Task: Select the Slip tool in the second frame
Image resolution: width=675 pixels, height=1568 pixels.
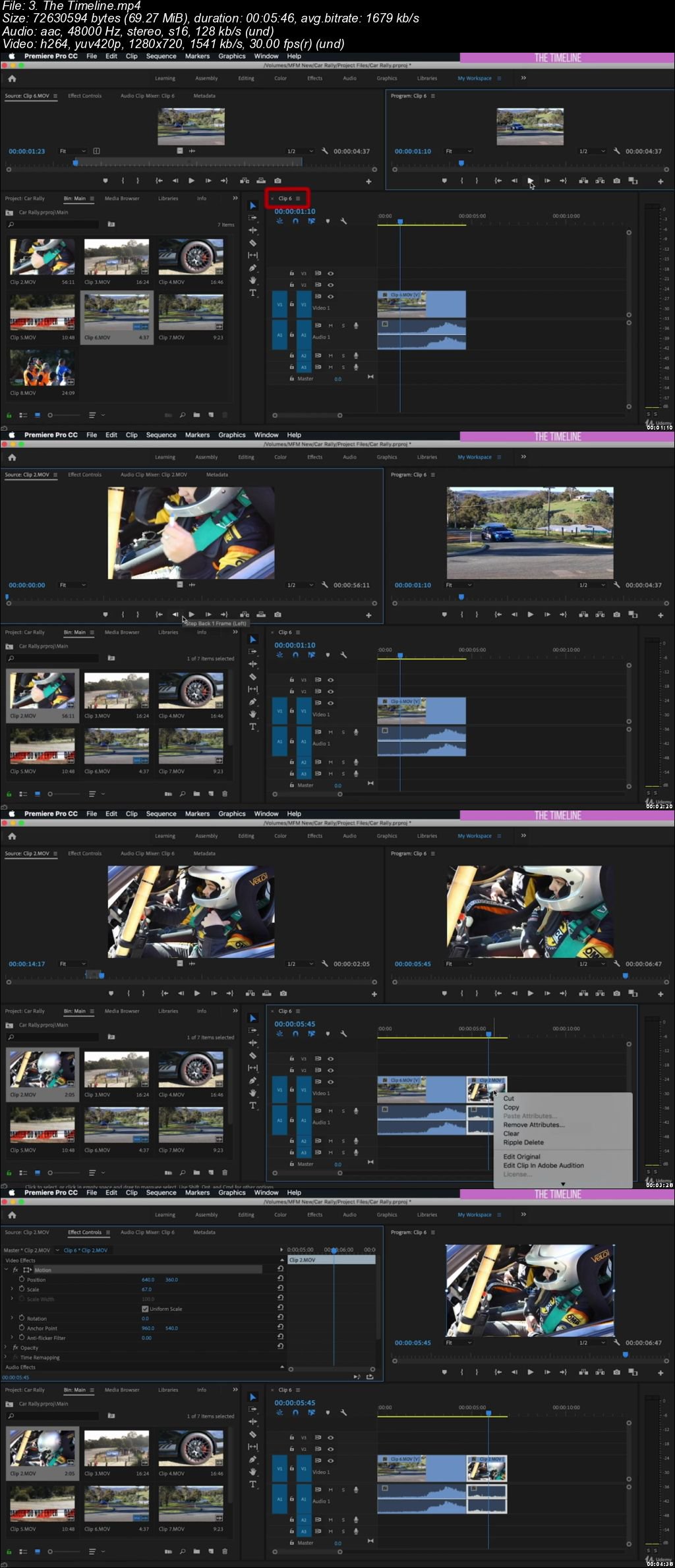Action: coord(252,689)
